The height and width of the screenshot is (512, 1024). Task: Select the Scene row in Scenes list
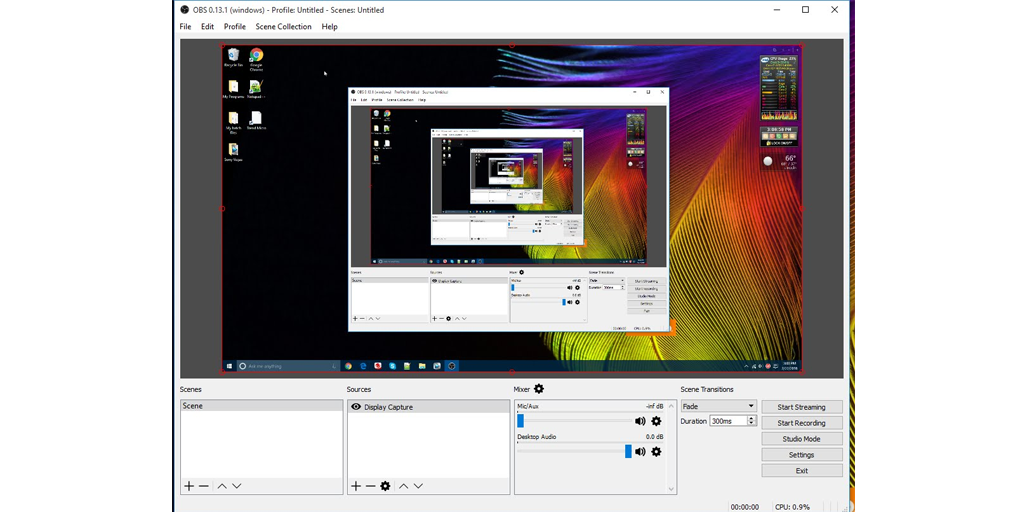pyautogui.click(x=261, y=406)
